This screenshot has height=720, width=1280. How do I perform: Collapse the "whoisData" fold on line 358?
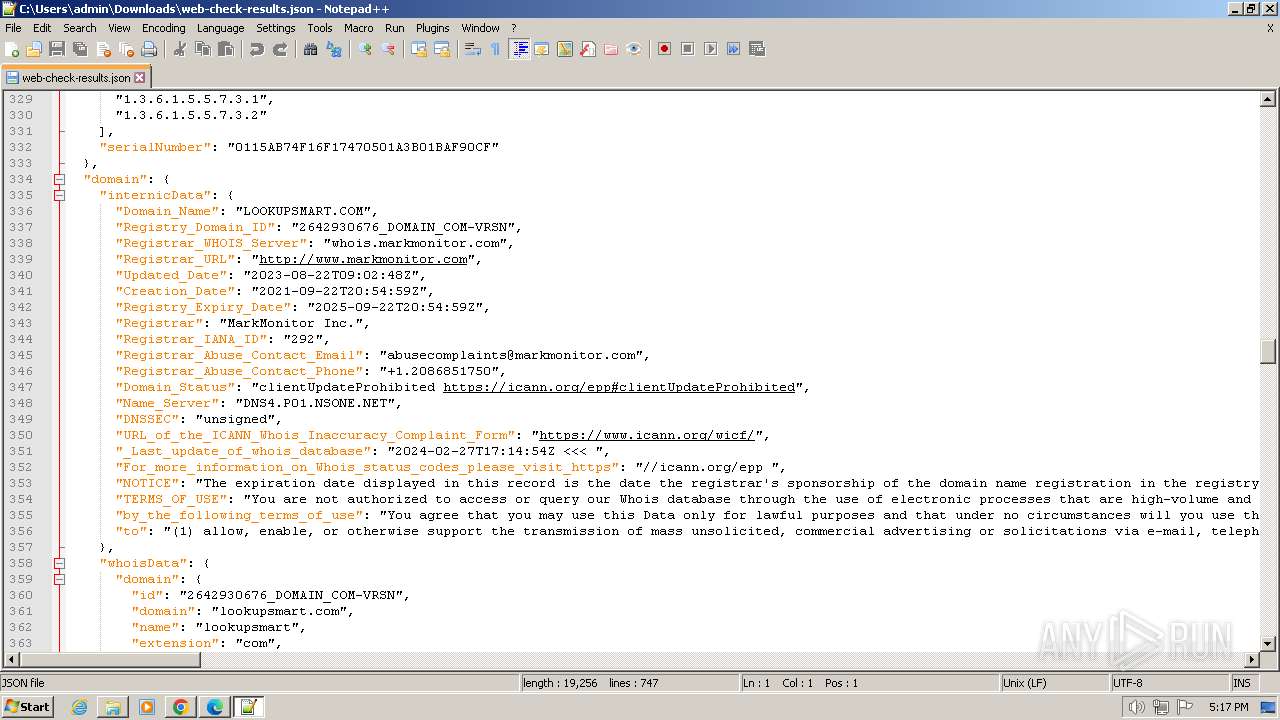pos(59,563)
